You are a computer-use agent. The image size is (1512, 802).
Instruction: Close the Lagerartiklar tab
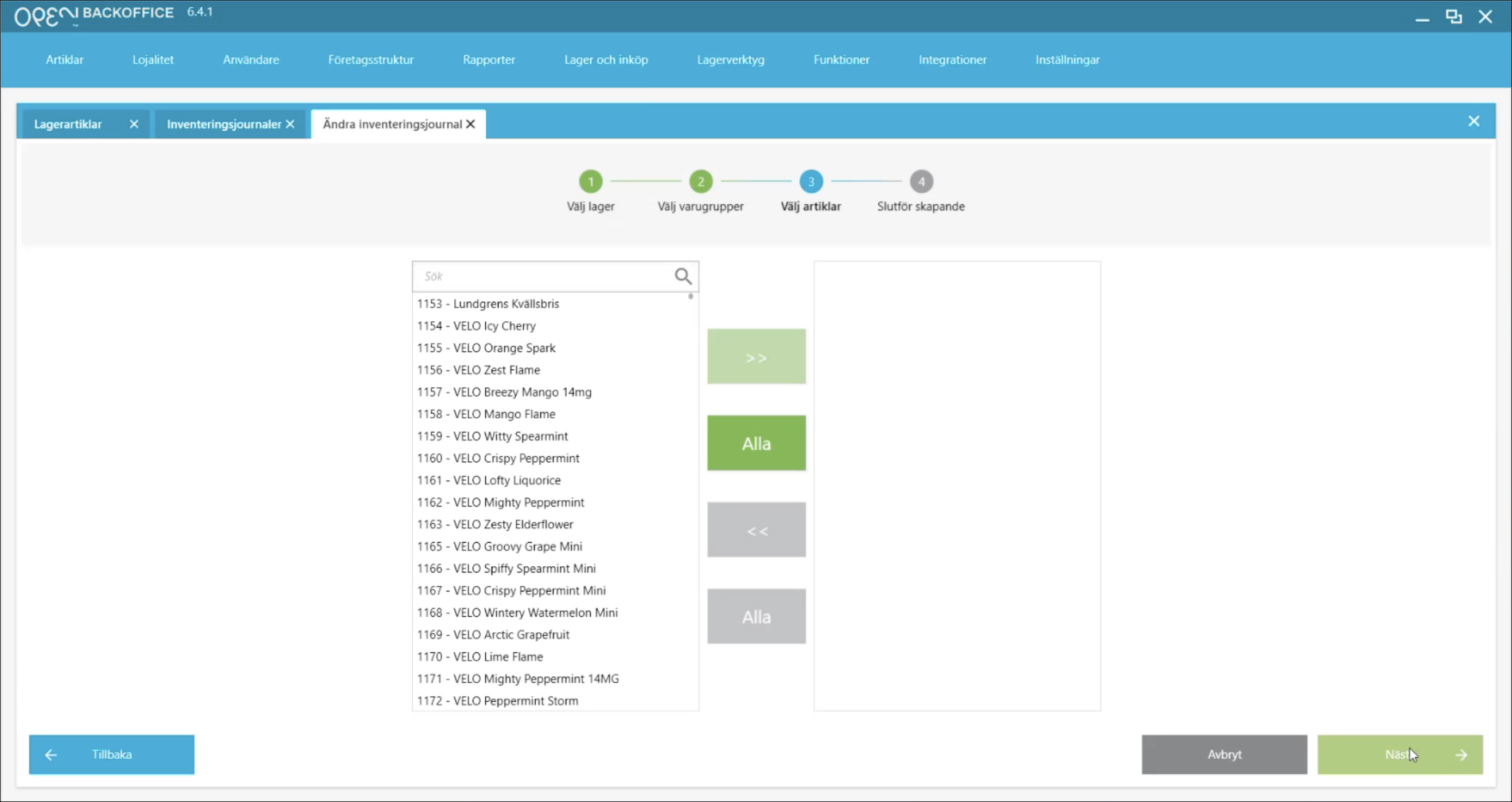pyautogui.click(x=134, y=124)
